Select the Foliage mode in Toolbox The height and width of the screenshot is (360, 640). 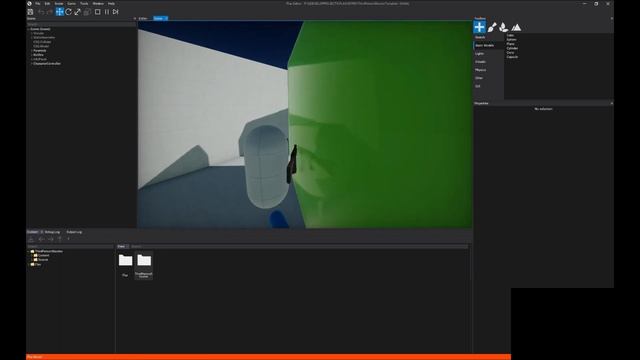tap(504, 27)
